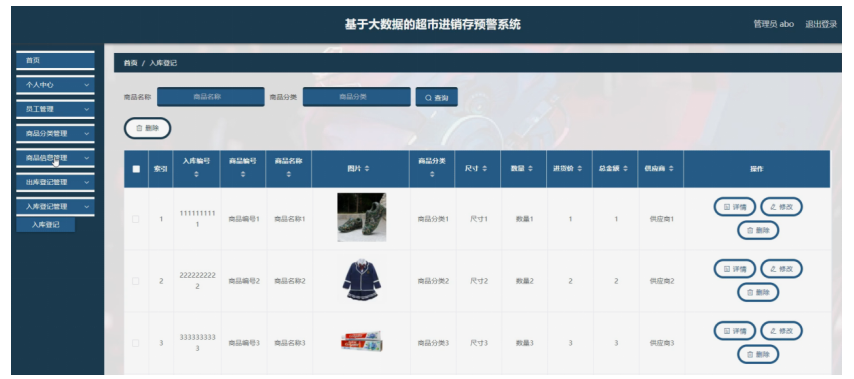Image resolution: width=854 pixels, height=379 pixels.
Task: Sort by 入库编号 column arrows
Action: pyautogui.click(x=197, y=174)
